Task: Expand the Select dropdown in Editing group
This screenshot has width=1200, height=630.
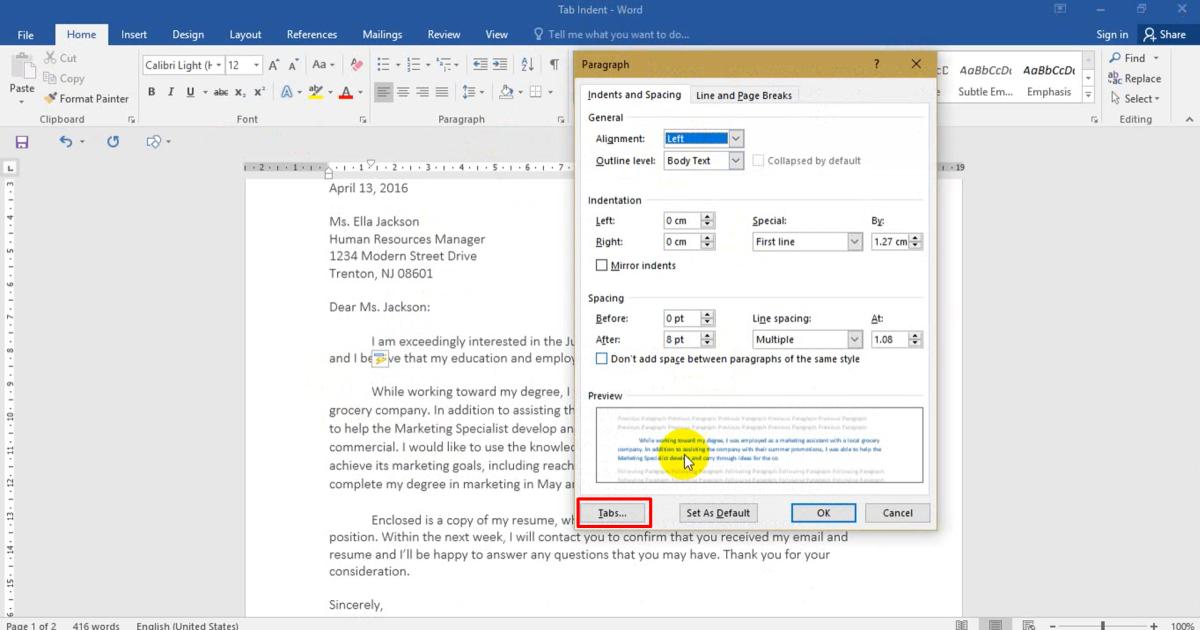Action: coord(1135,99)
